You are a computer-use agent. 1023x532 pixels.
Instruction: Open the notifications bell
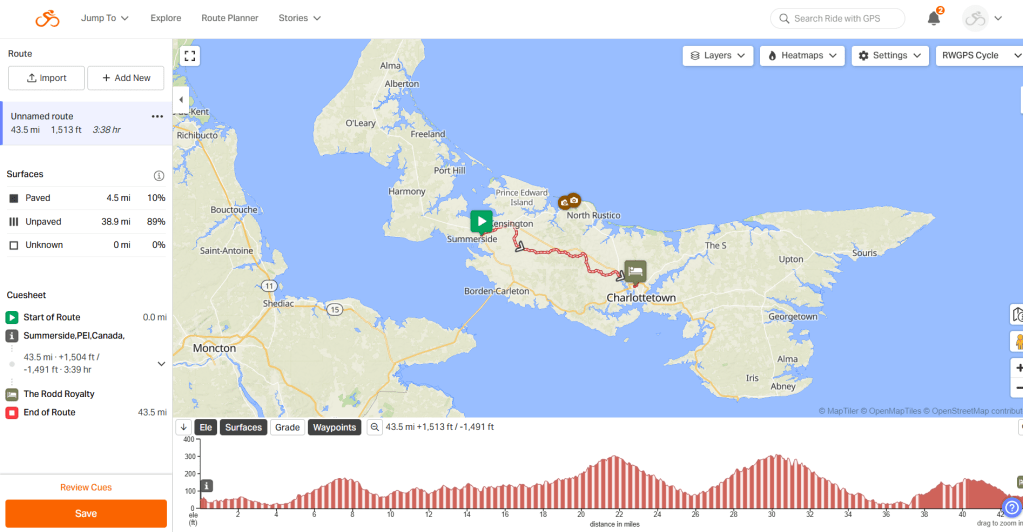(933, 18)
